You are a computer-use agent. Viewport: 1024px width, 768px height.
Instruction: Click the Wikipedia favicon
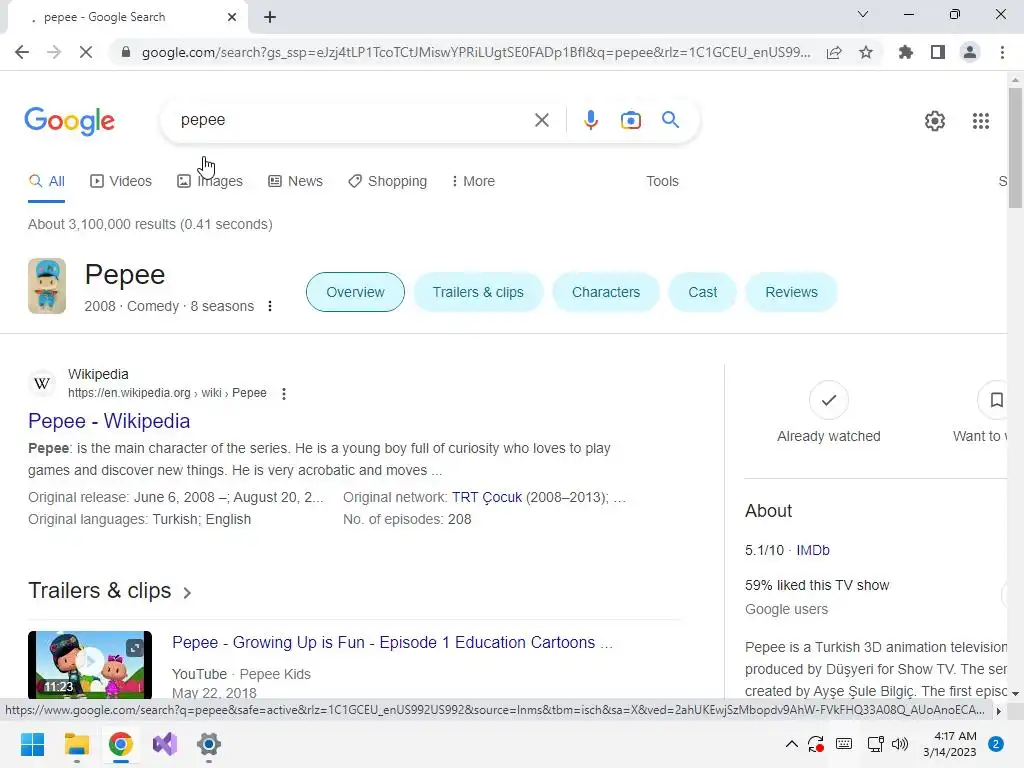(42, 383)
